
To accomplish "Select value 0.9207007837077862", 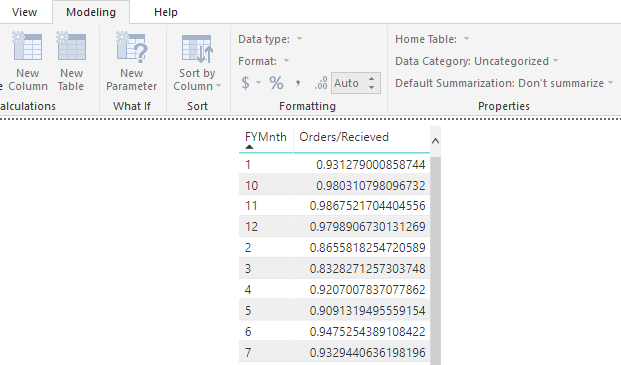I will [368, 290].
